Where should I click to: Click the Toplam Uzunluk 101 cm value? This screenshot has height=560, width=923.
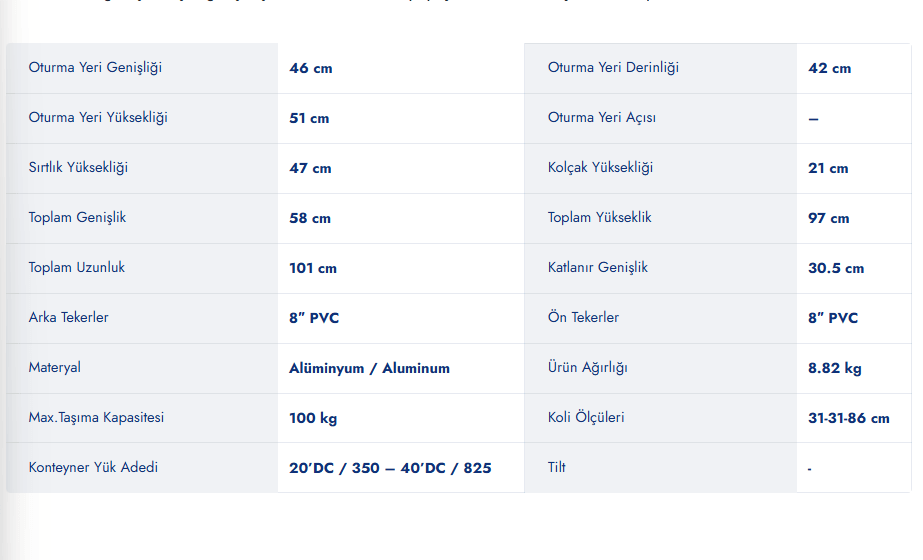pos(313,269)
